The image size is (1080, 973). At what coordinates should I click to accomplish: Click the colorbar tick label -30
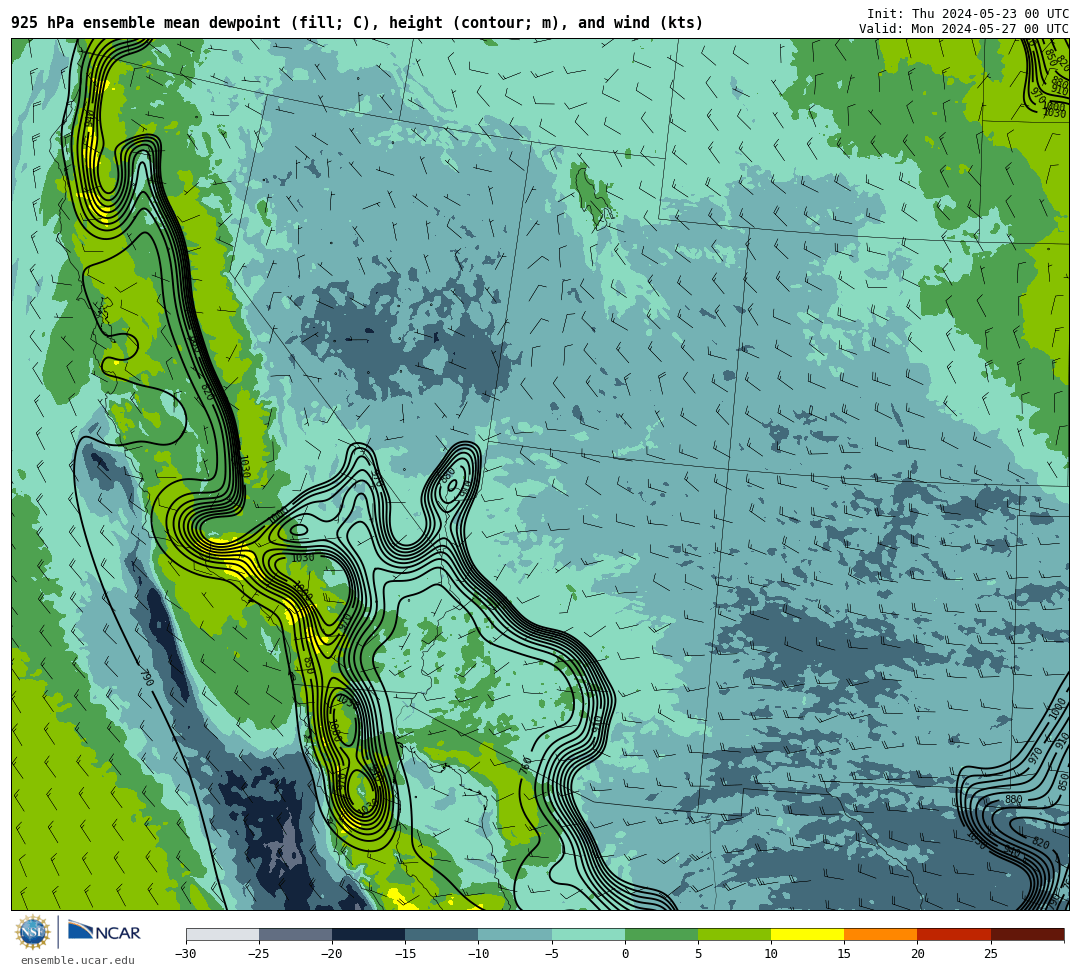(x=186, y=954)
